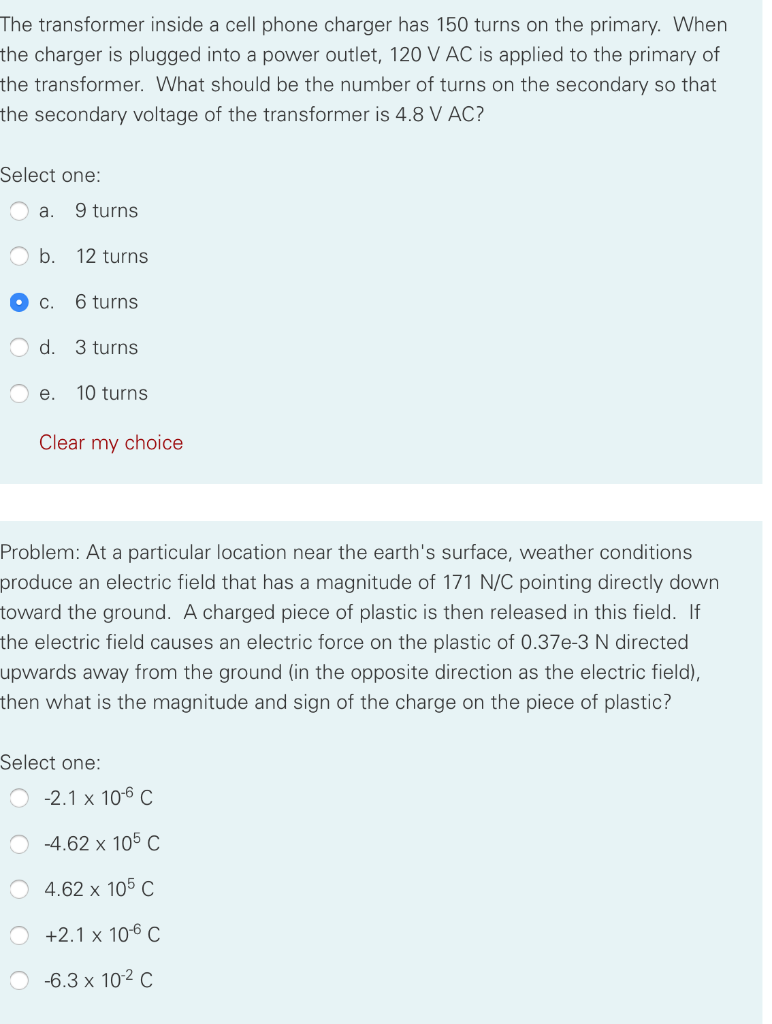
Task: Click the transformer question text
Action: [x=363, y=69]
